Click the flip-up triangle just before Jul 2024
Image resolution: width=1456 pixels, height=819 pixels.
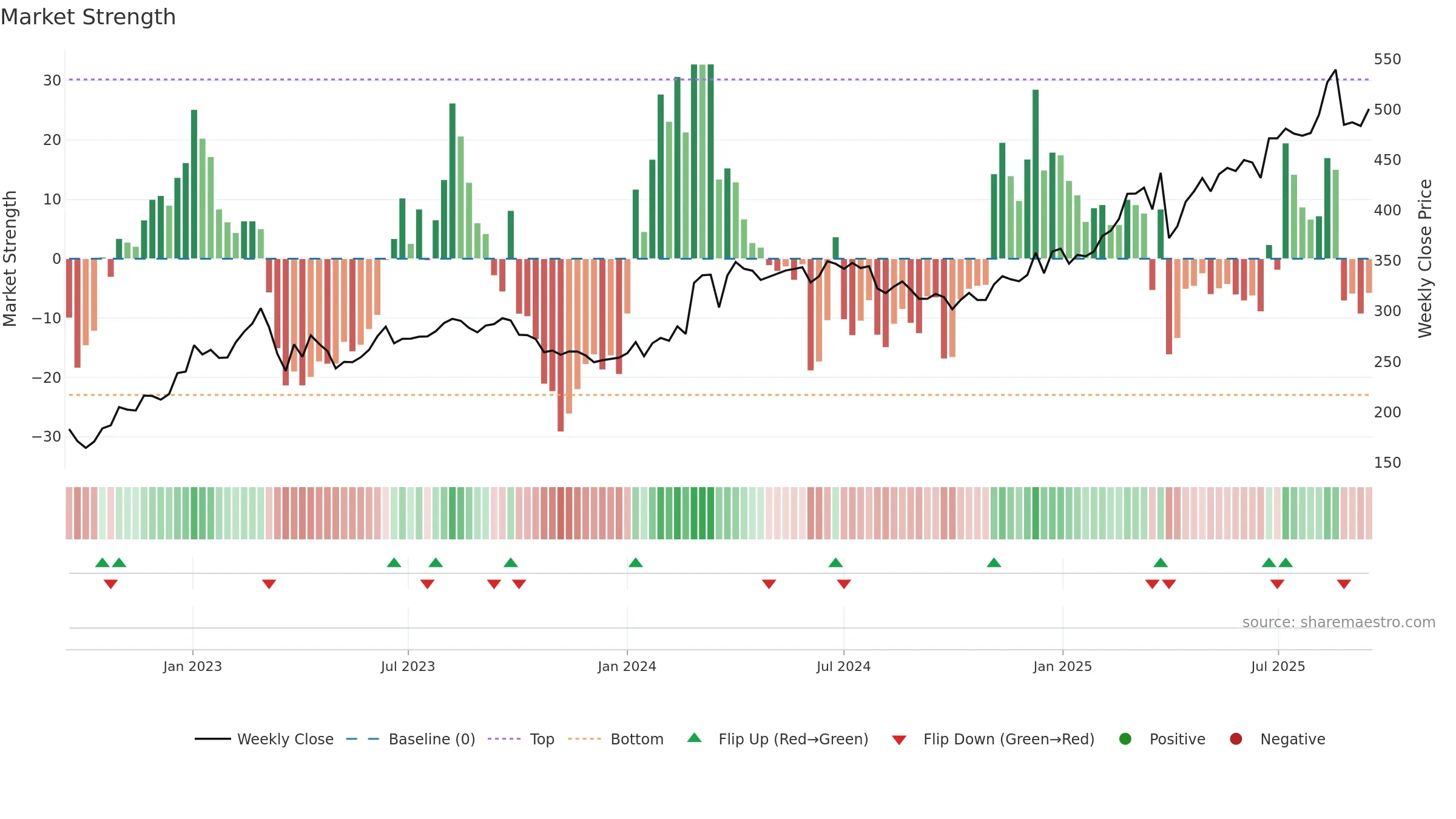click(x=835, y=562)
